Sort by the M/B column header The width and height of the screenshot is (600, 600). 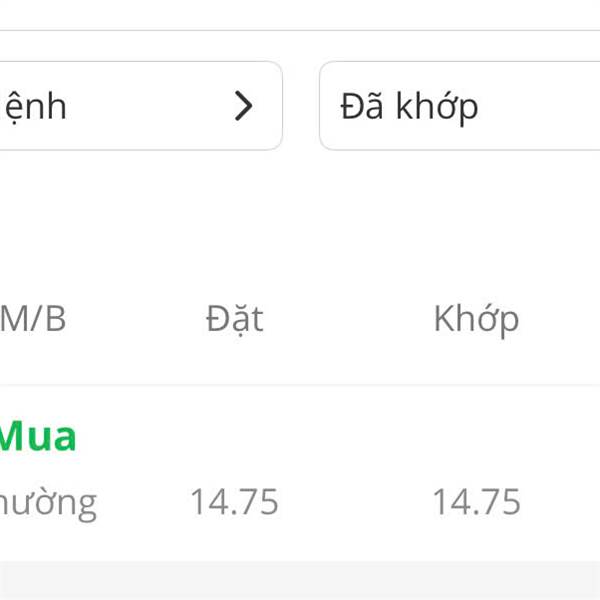coord(33,319)
